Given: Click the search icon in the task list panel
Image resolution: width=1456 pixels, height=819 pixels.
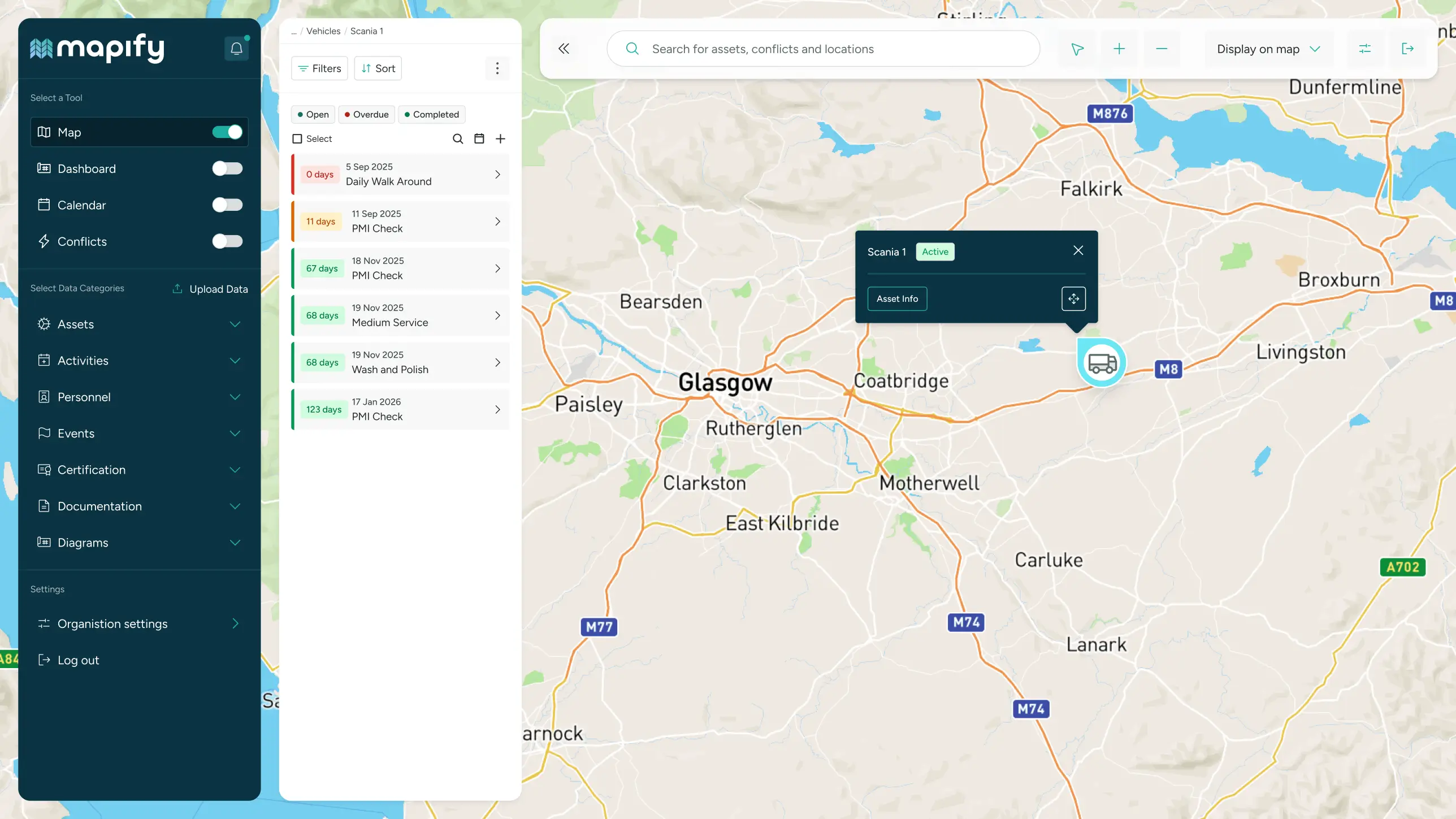Looking at the screenshot, I should 458,138.
